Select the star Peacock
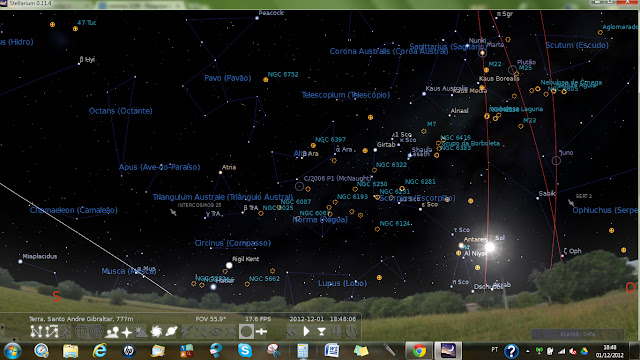 coord(257,18)
